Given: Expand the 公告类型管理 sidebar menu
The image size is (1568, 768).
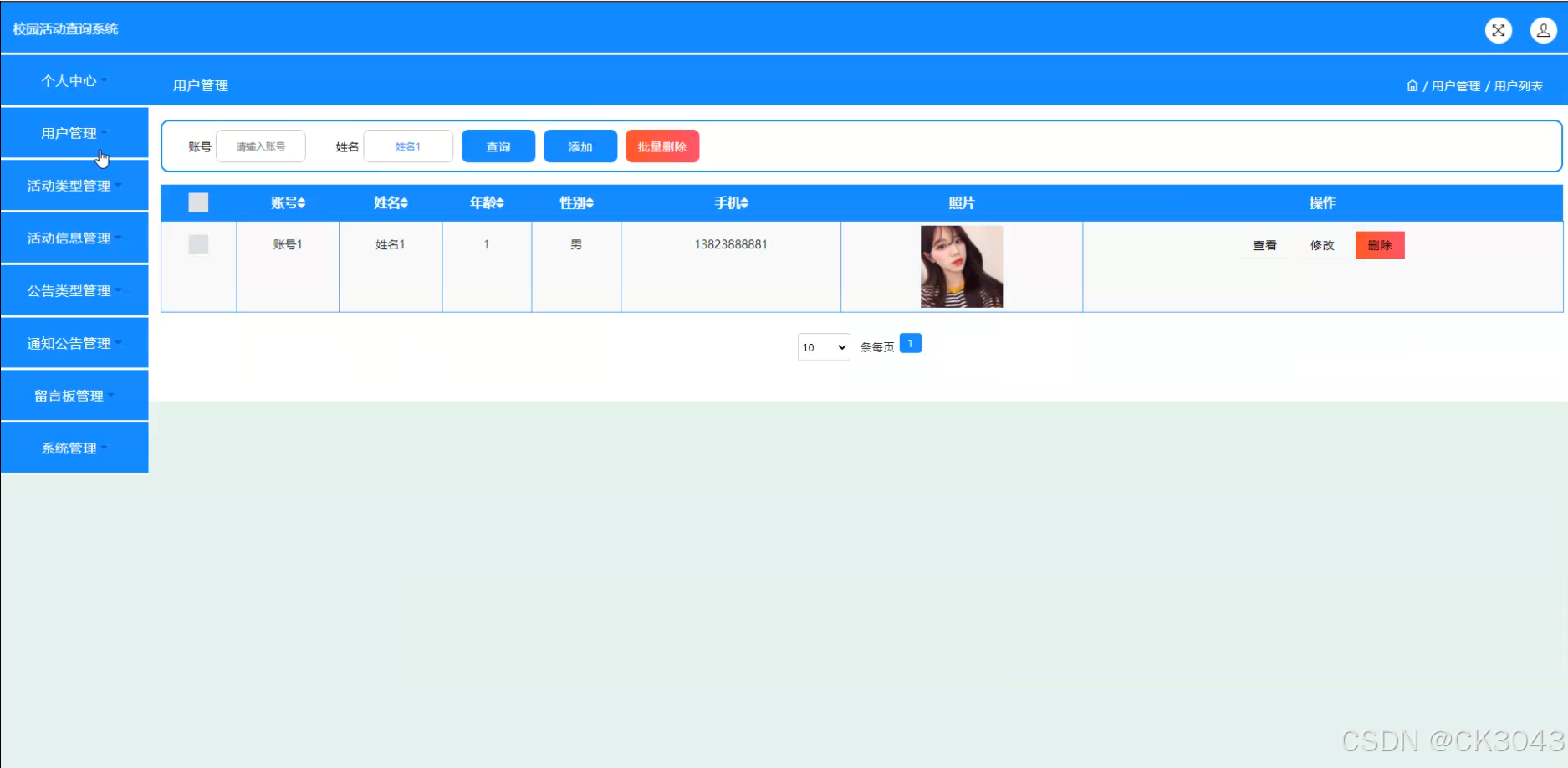Looking at the screenshot, I should tap(74, 290).
